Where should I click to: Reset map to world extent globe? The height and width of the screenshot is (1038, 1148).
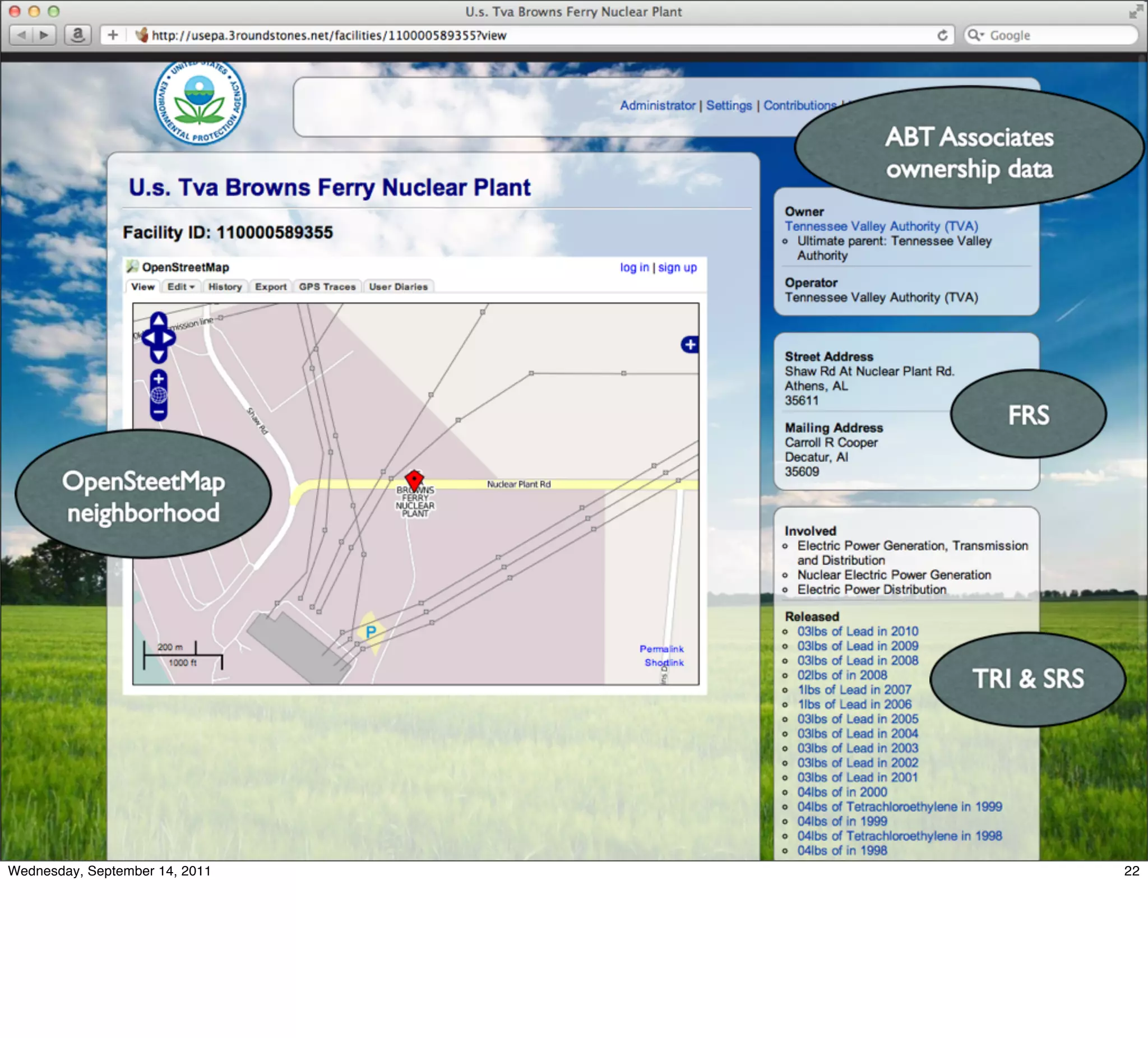[x=158, y=395]
